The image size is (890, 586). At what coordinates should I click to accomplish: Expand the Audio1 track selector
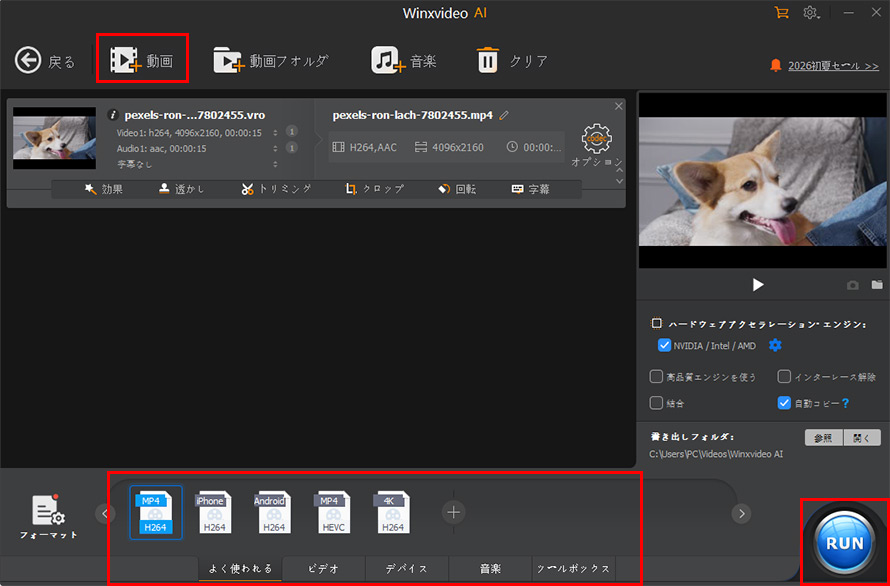click(x=275, y=149)
